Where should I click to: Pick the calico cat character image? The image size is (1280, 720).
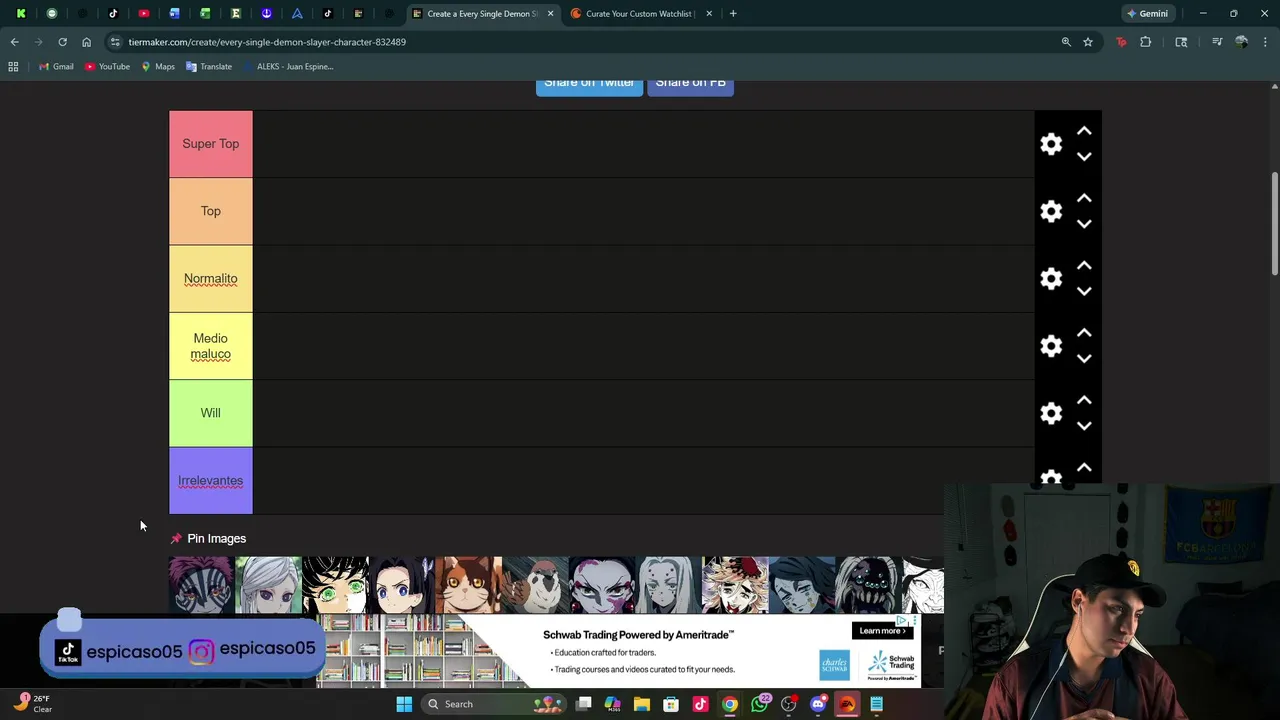(468, 585)
